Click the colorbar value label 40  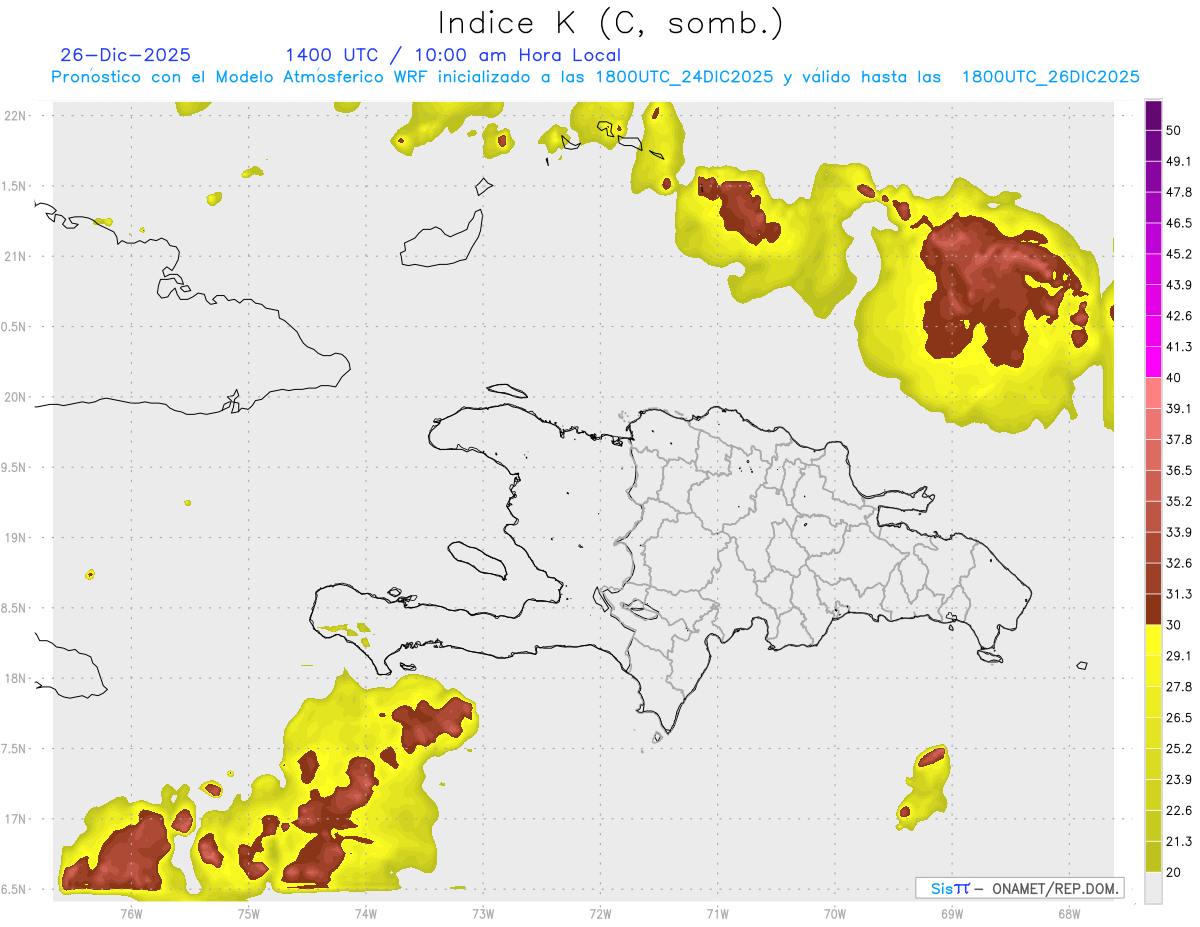coord(1174,378)
